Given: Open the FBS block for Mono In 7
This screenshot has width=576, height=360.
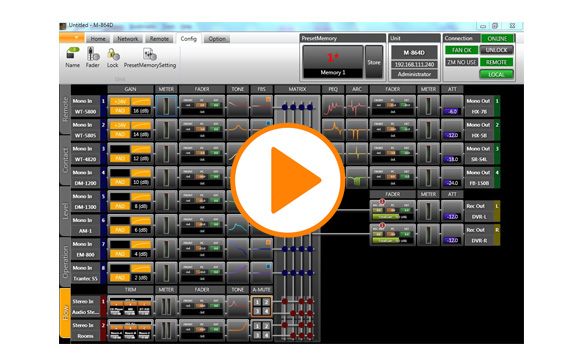Looking at the screenshot, I should (261, 249).
